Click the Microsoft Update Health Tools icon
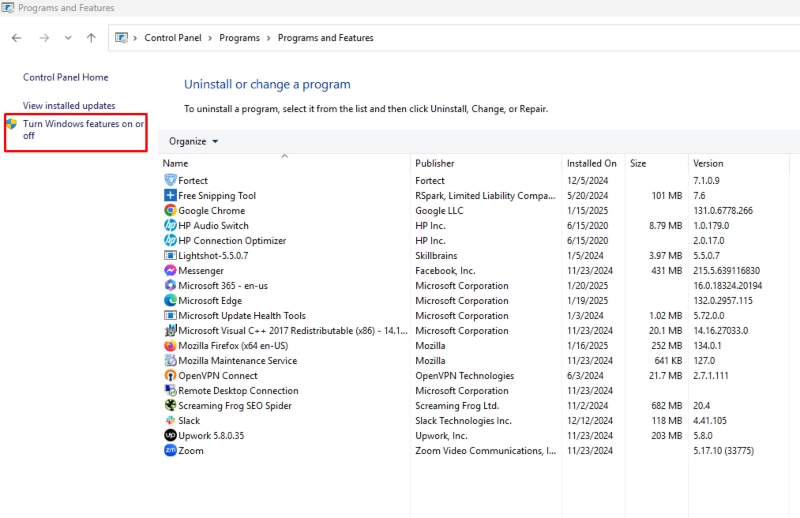This screenshot has width=800, height=518. tap(170, 315)
